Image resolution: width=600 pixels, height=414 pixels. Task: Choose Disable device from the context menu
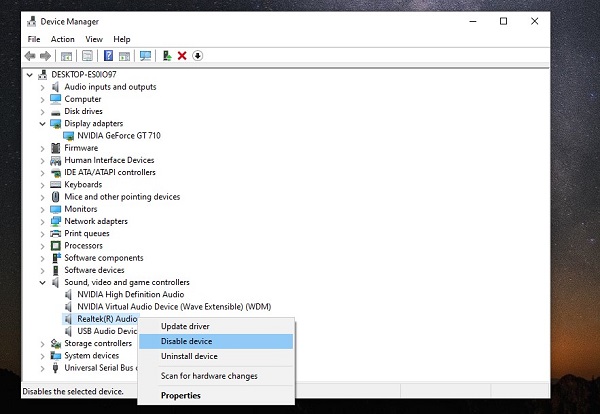[x=186, y=342]
